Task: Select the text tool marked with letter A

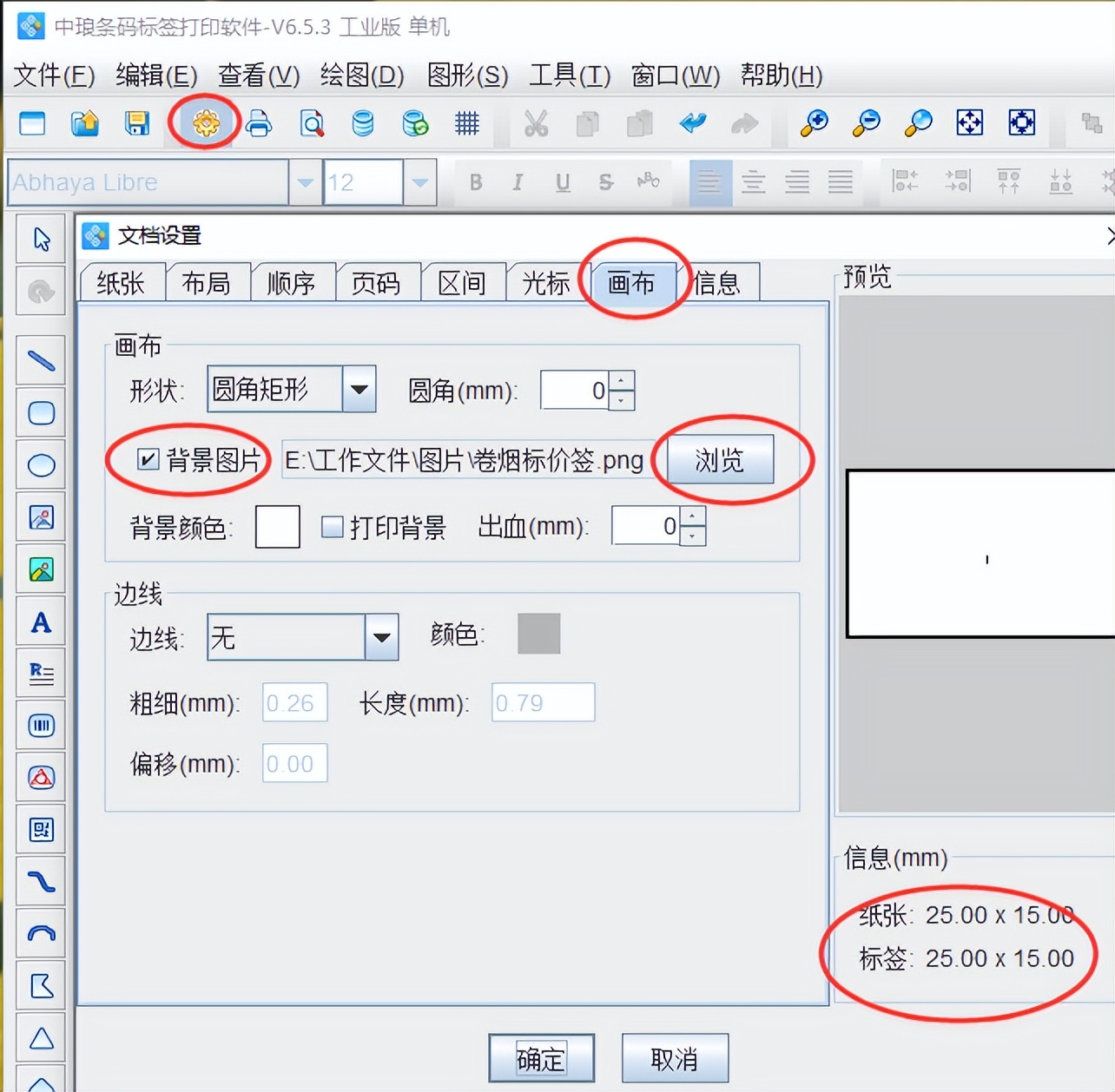Action: [41, 622]
